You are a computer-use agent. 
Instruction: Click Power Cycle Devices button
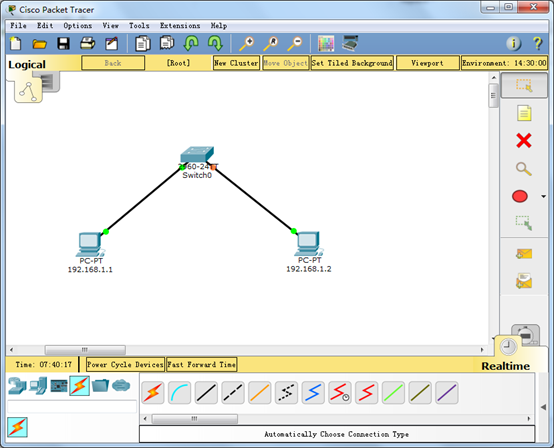(x=125, y=364)
